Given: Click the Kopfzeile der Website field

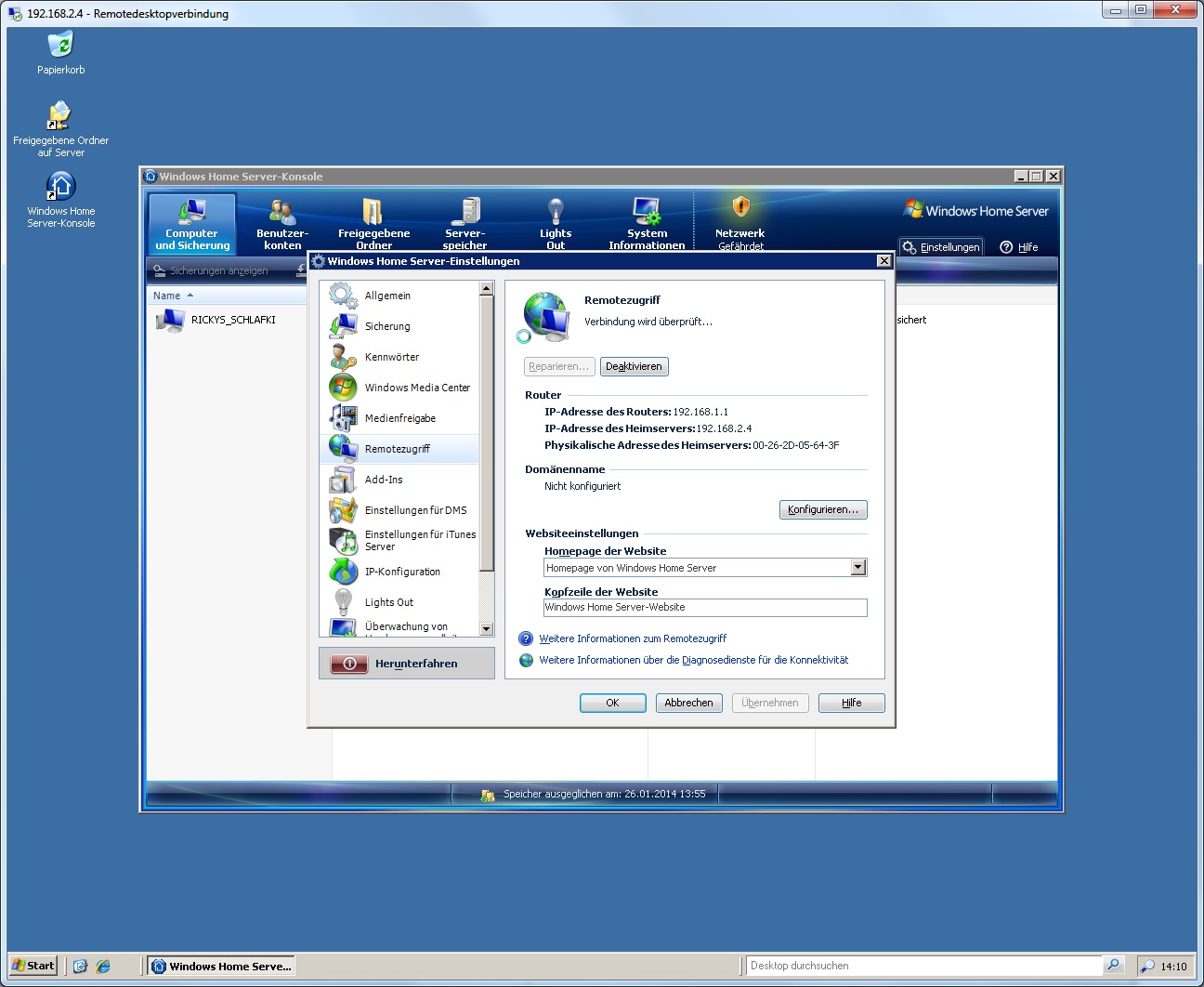Looking at the screenshot, I should (705, 607).
